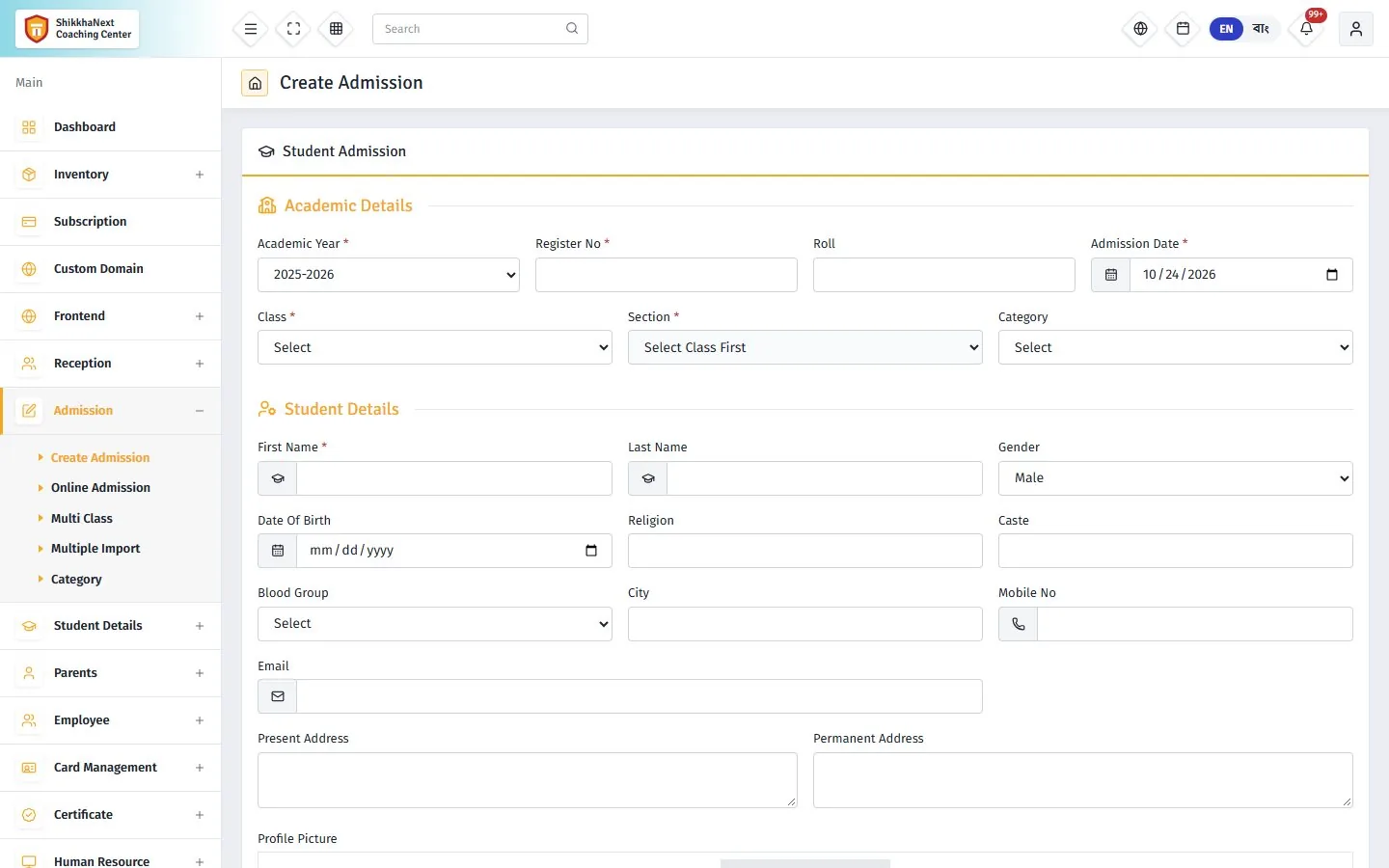1389x868 pixels.
Task: Expand Student Details in the sidebar
Action: pos(111,626)
